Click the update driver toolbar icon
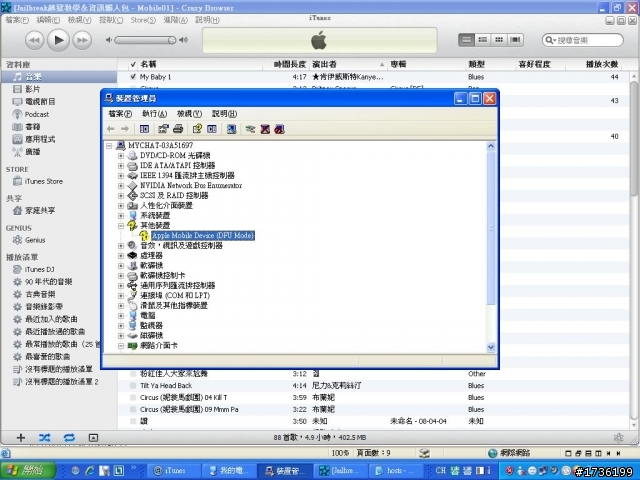 pyautogui.click(x=250, y=129)
